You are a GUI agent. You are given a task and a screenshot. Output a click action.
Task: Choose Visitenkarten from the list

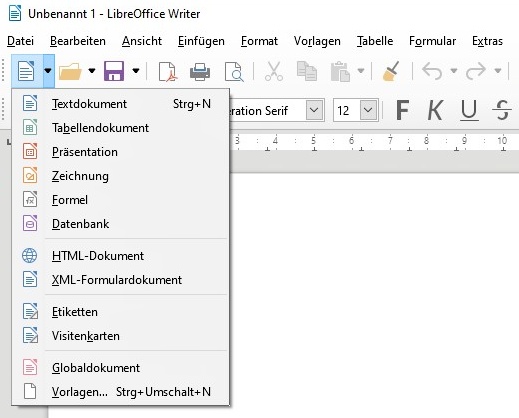pos(121,336)
